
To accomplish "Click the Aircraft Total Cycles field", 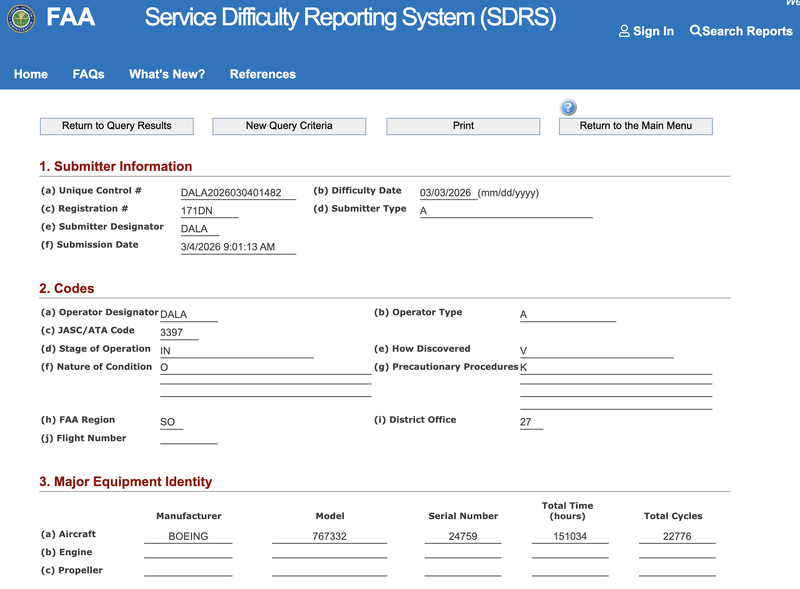I will click(x=677, y=536).
